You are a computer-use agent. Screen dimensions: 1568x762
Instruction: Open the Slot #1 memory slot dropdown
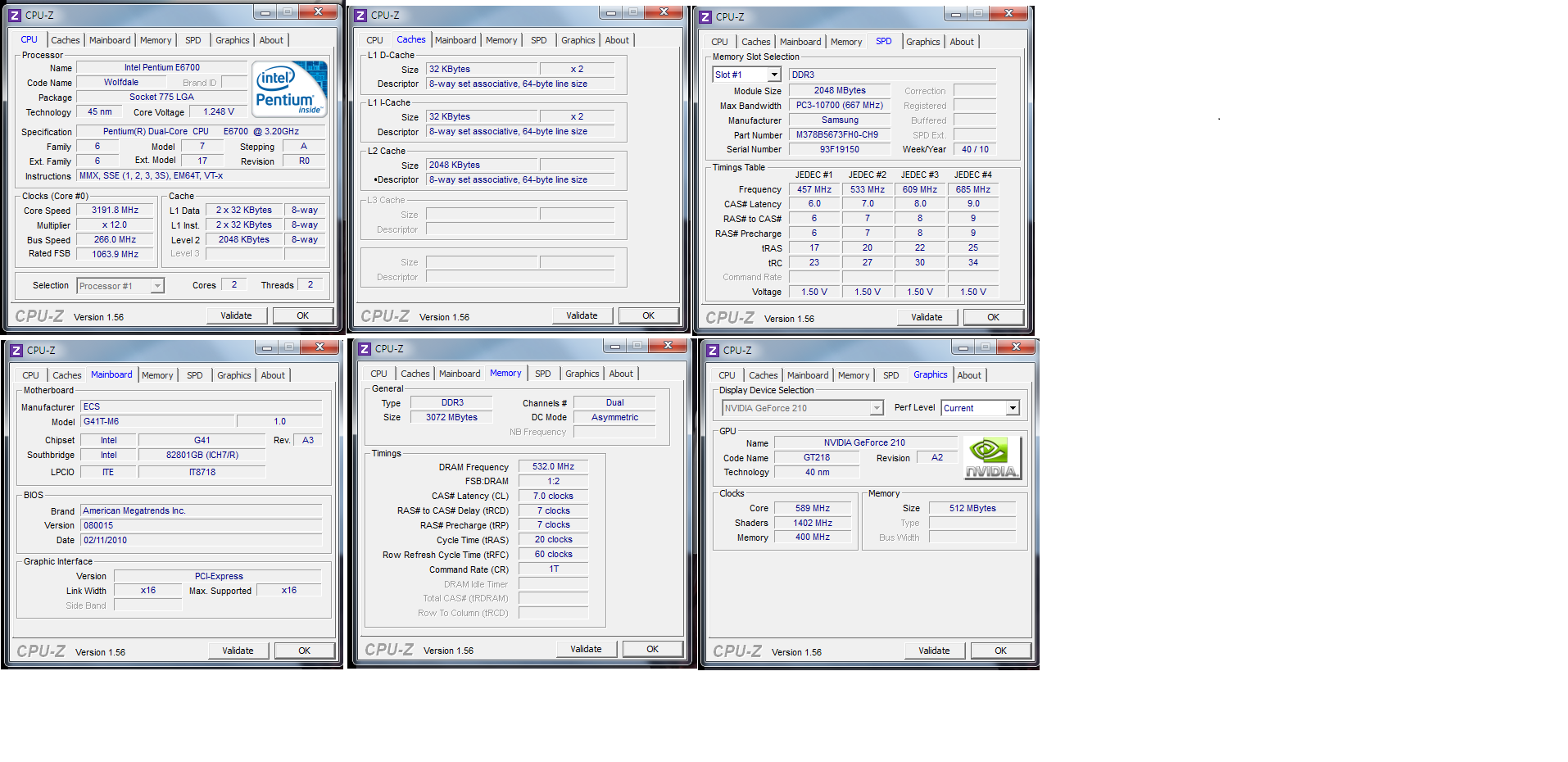(774, 75)
